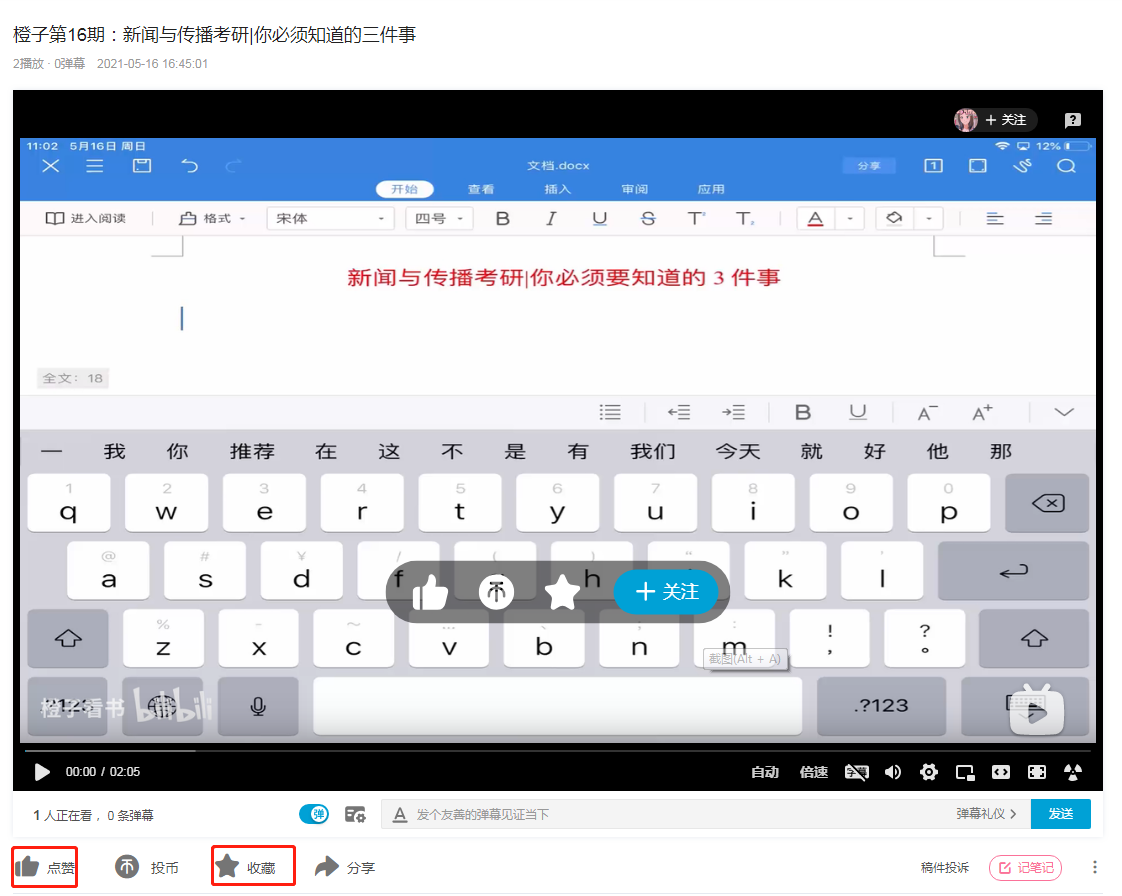1122x896 pixels.
Task: Click the radiation-style icon in the player bar
Action: coord(1073,771)
